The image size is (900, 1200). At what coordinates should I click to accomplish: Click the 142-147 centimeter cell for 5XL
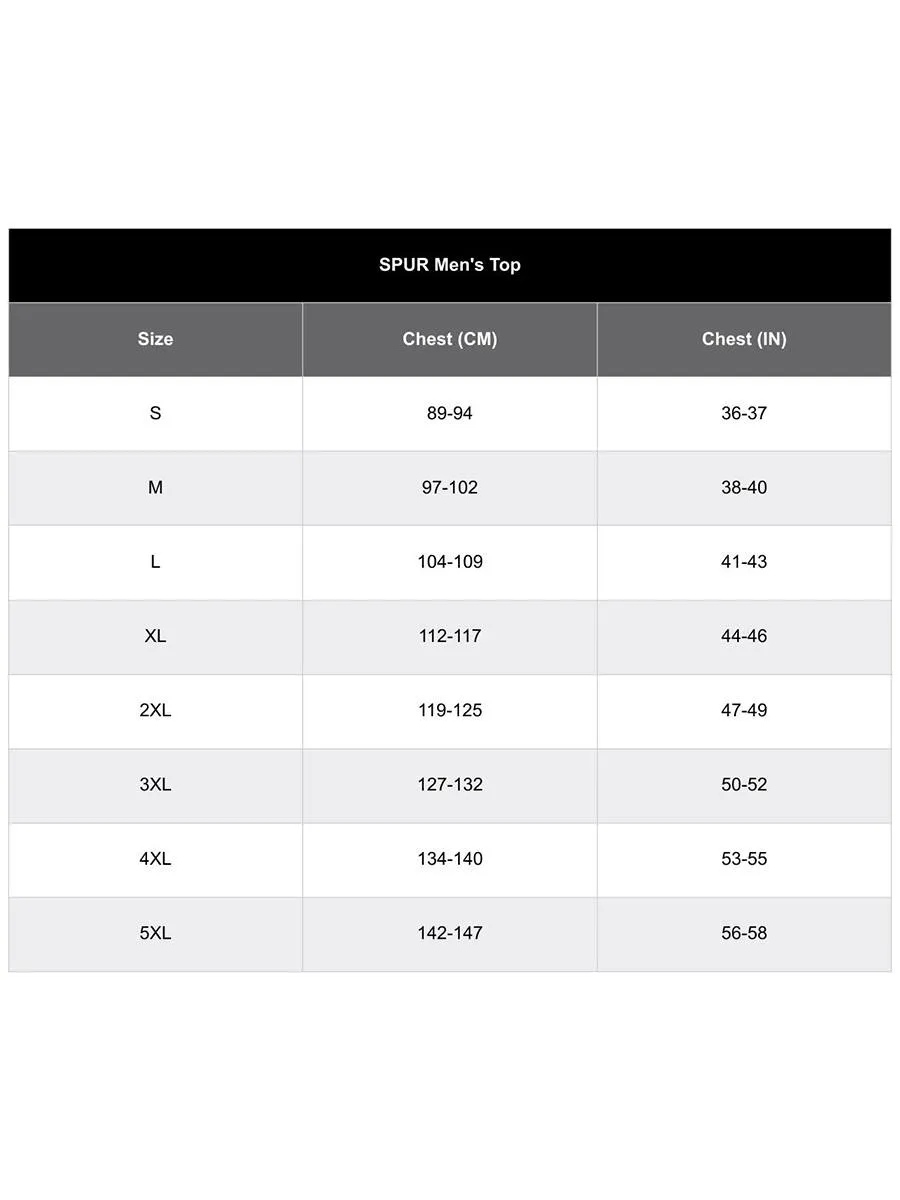[x=449, y=933]
